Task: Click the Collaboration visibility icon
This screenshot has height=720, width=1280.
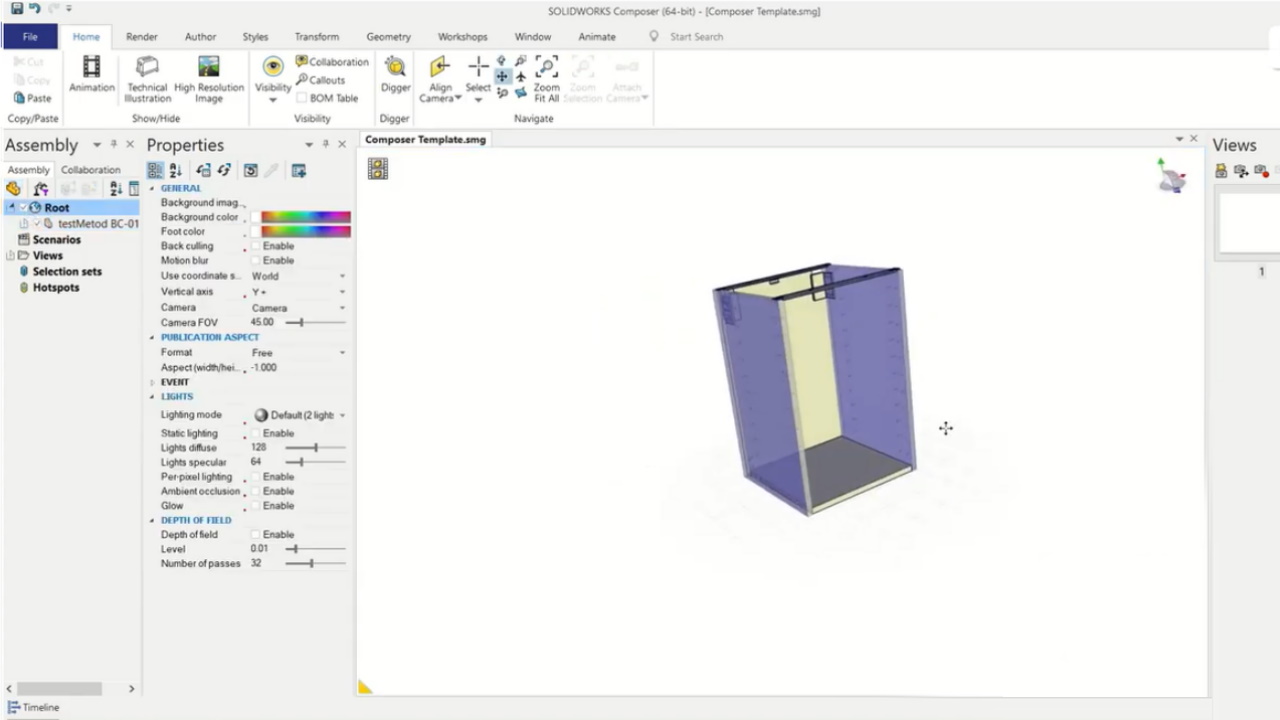Action: coord(302,62)
